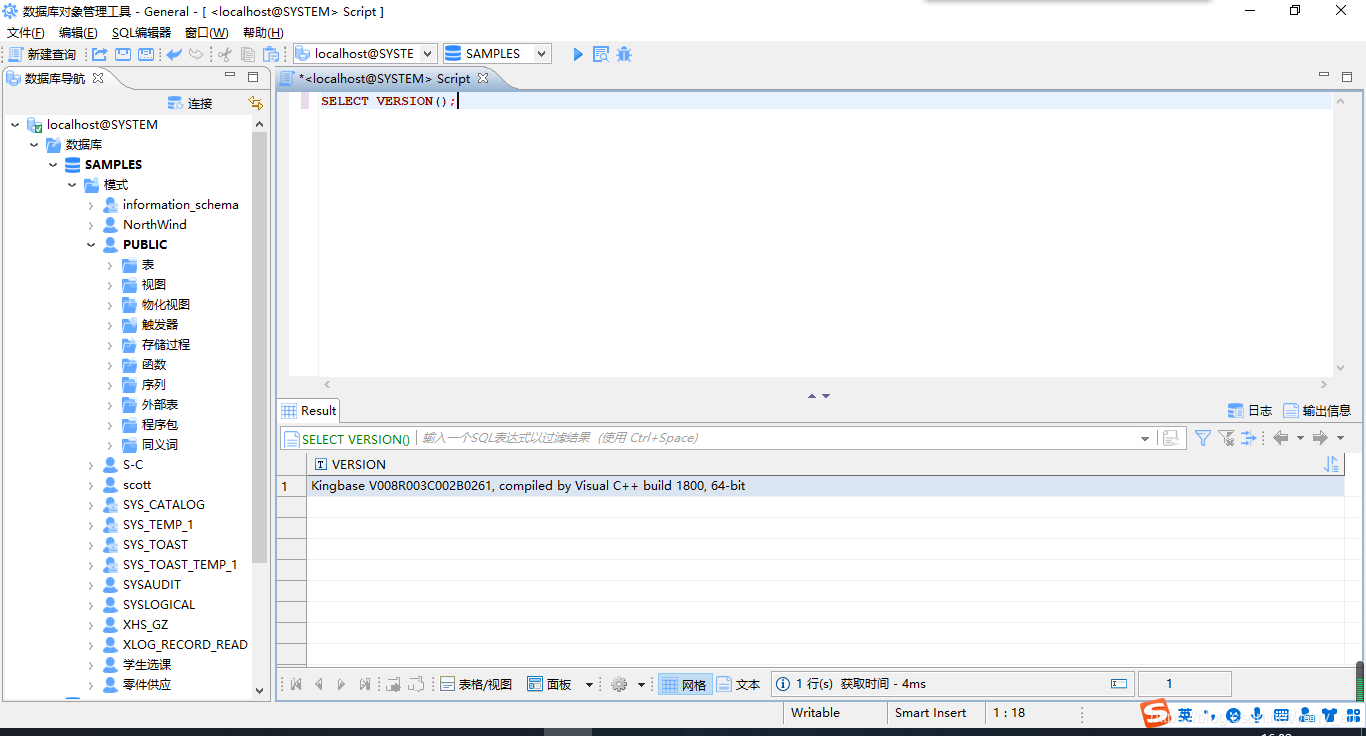Click the remove filter funnel icon
1366x736 pixels.
tap(1226, 438)
